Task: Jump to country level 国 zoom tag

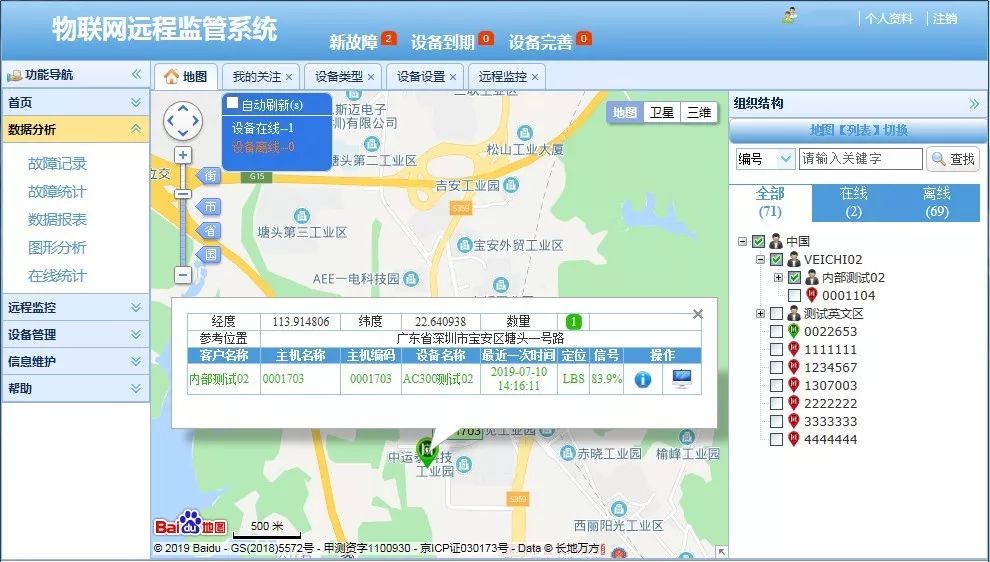Action: pos(208,254)
